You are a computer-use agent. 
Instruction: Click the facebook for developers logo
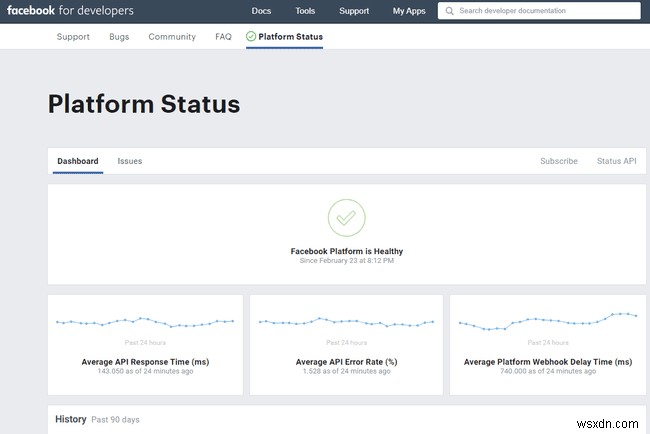[x=70, y=10]
